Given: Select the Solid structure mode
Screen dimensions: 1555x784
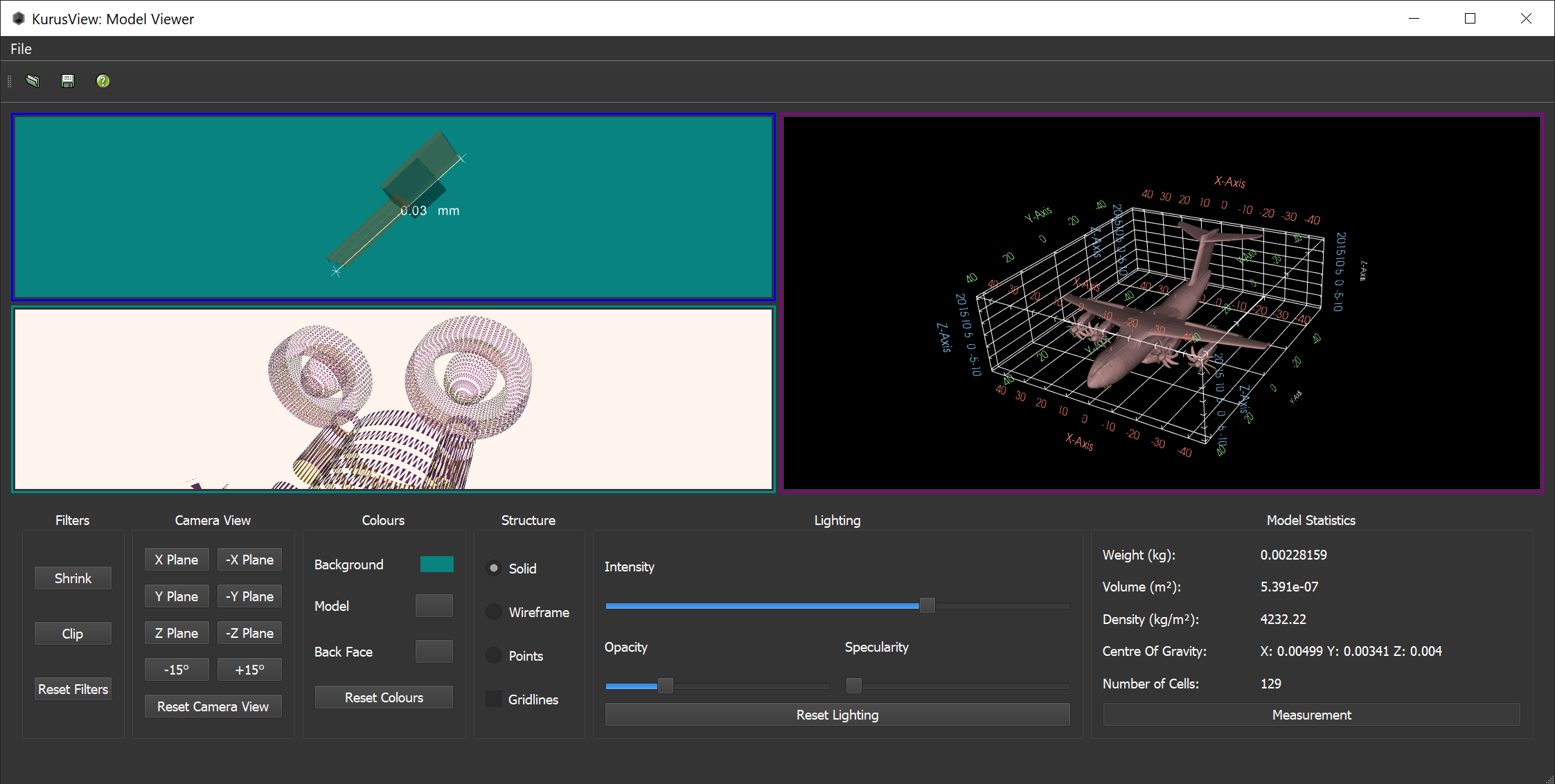Looking at the screenshot, I should [x=493, y=568].
